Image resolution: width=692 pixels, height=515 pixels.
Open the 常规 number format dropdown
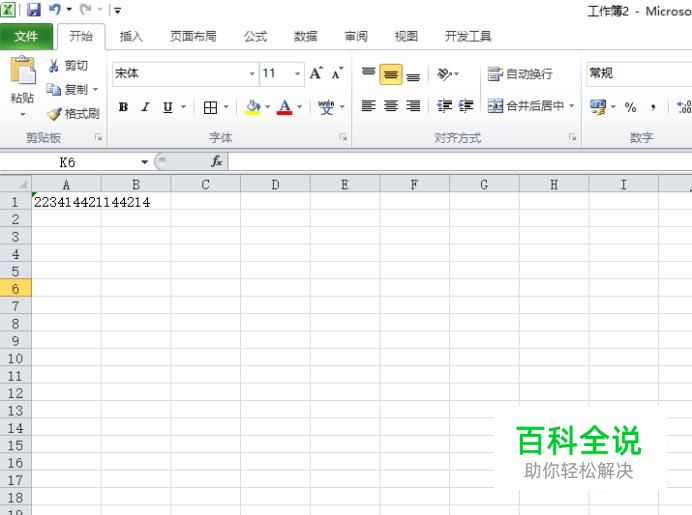[639, 73]
